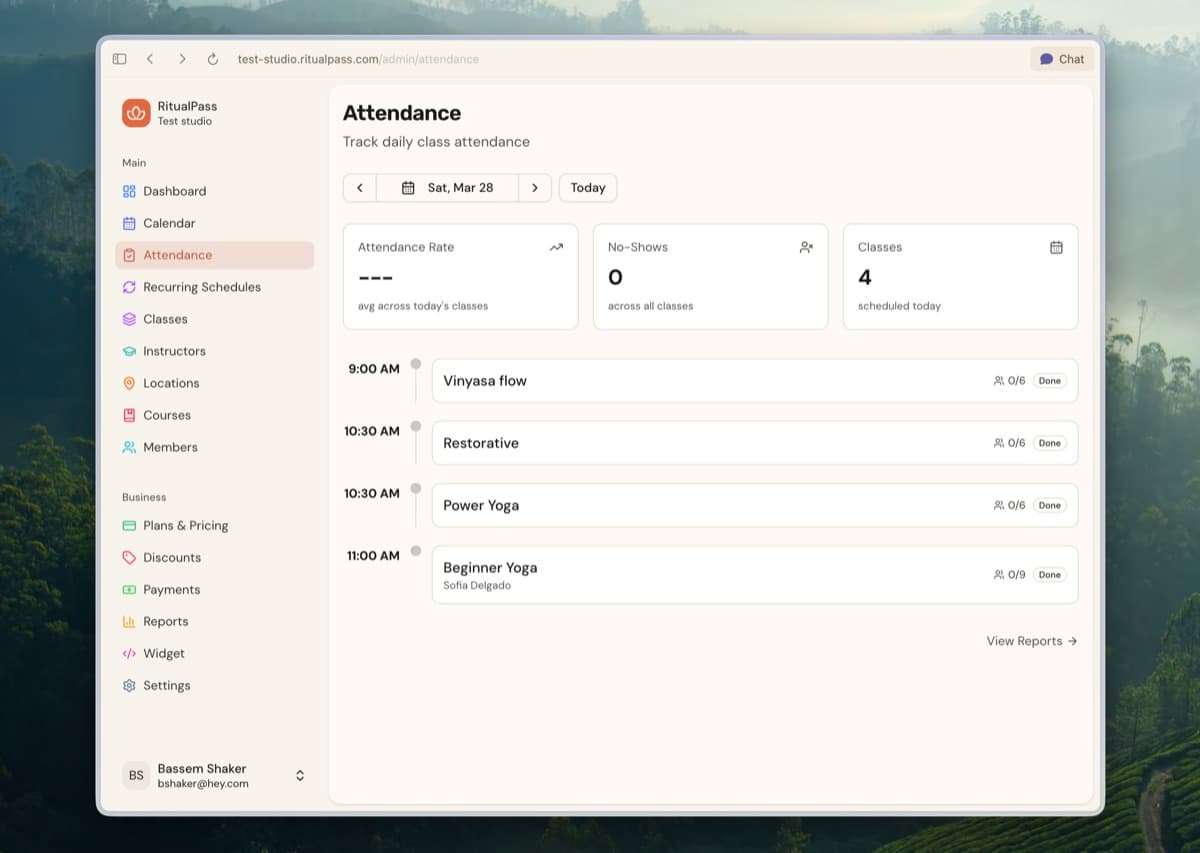The height and width of the screenshot is (853, 1200).
Task: Open Recurring Schedules in sidebar
Action: pos(215,287)
